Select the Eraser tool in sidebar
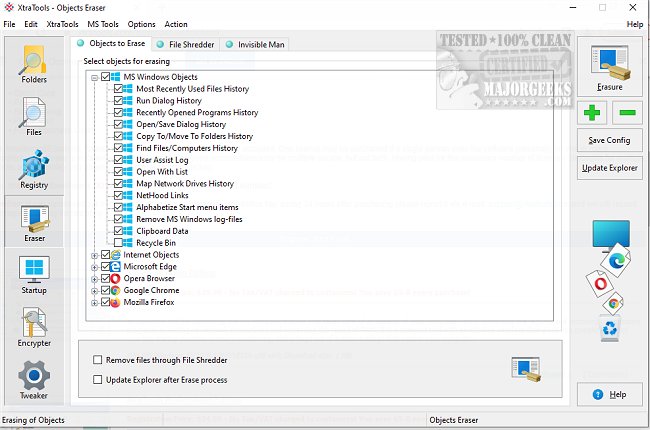This screenshot has height=430, width=650. [34, 222]
